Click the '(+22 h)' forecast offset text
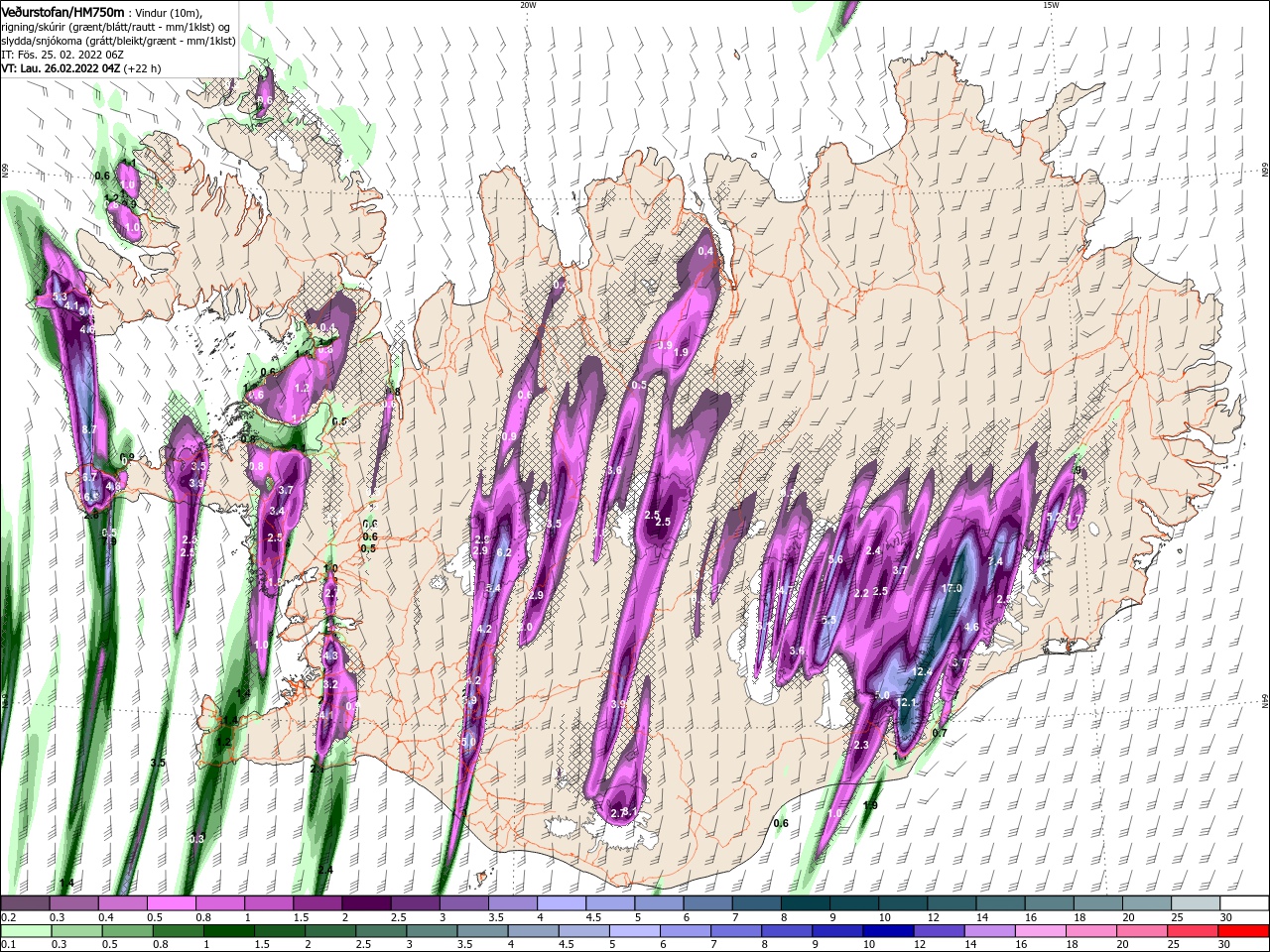Image resolution: width=1270 pixels, height=952 pixels. tap(143, 68)
